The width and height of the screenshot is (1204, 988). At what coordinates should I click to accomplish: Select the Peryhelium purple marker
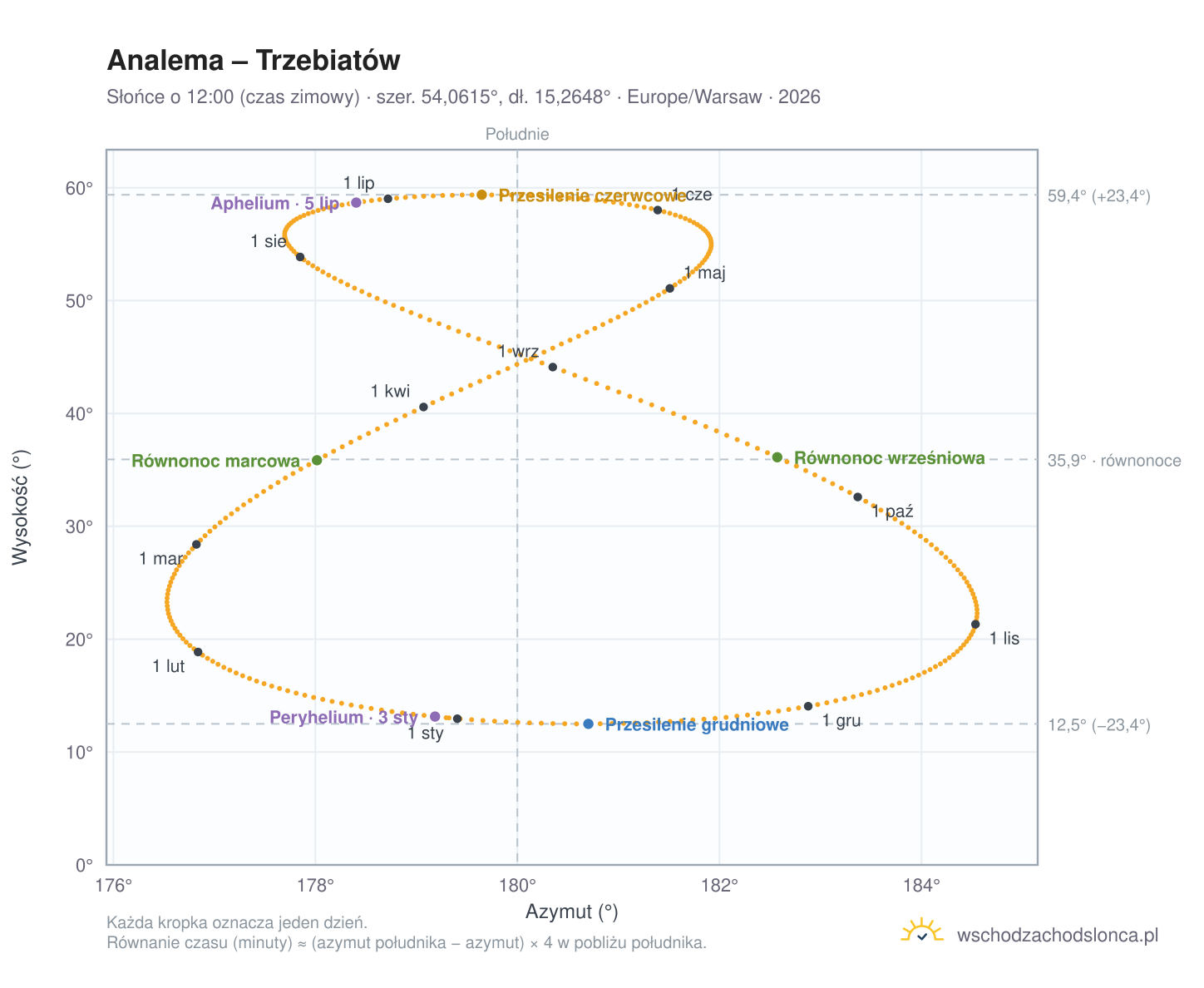pyautogui.click(x=435, y=717)
